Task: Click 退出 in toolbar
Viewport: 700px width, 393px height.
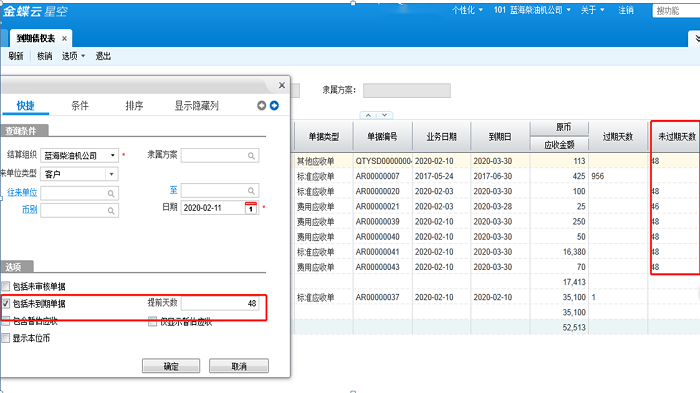Action: pos(103,56)
